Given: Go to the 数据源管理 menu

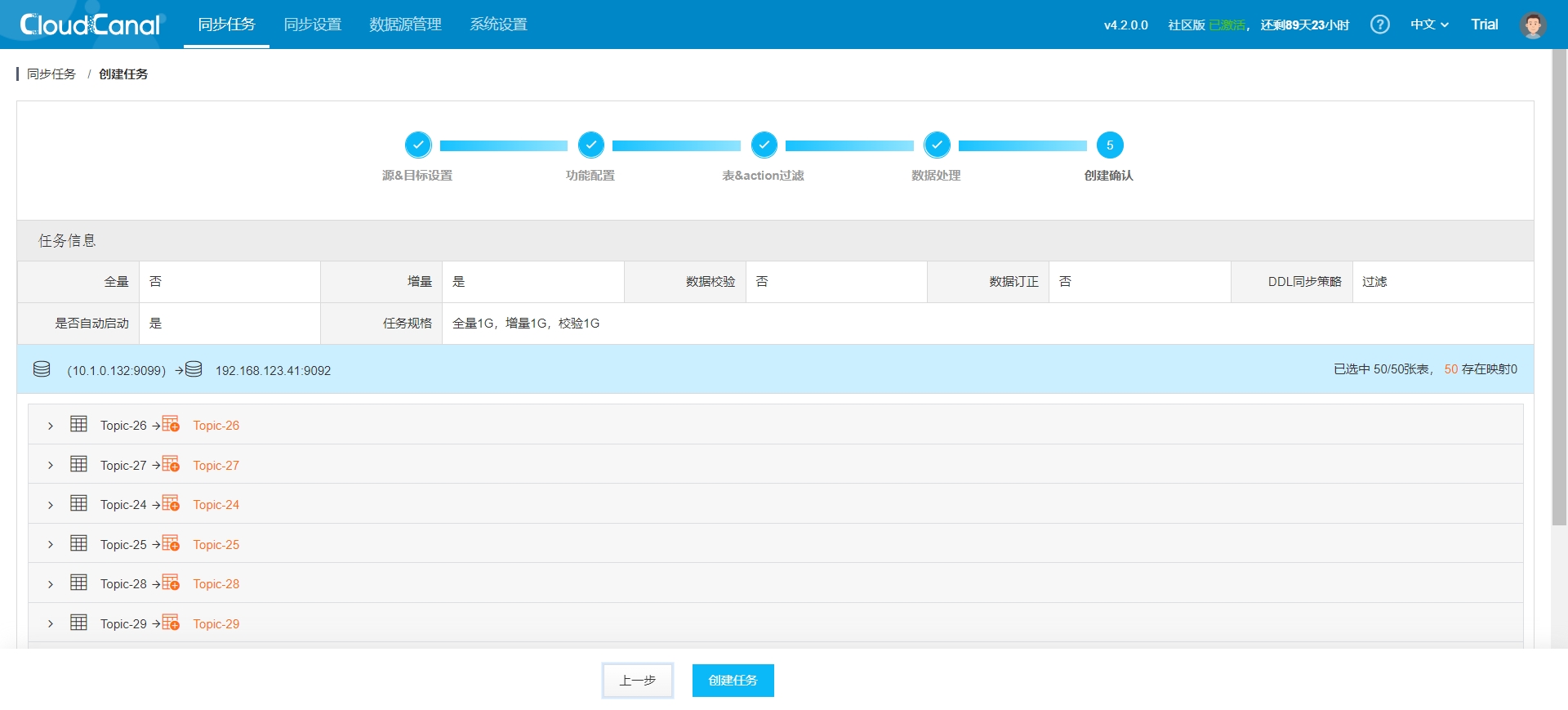Looking at the screenshot, I should pyautogui.click(x=405, y=25).
